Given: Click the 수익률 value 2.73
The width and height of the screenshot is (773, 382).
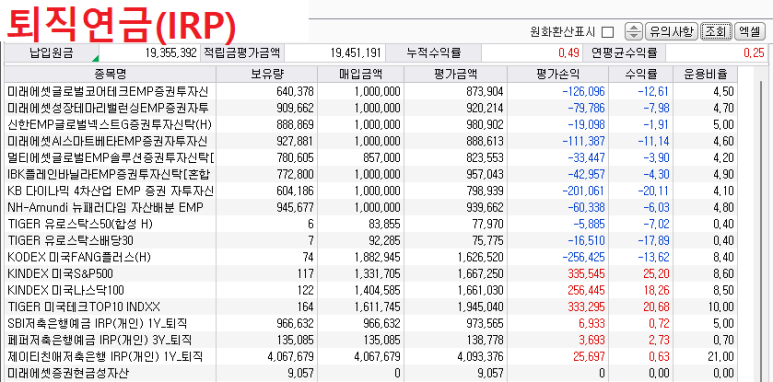Looking at the screenshot, I should pos(660,340).
